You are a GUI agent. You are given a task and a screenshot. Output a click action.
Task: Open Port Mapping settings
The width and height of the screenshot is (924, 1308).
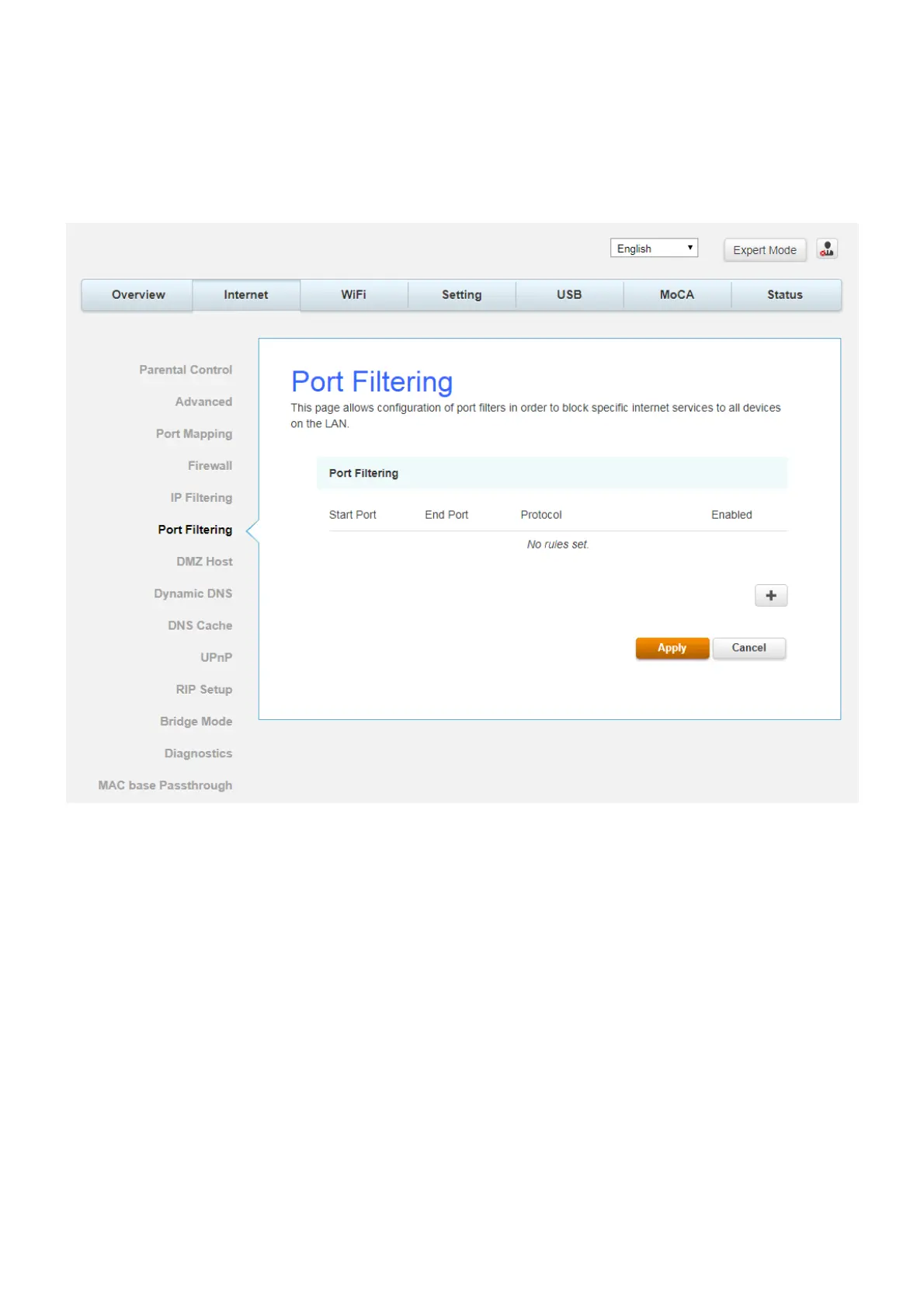pos(194,433)
